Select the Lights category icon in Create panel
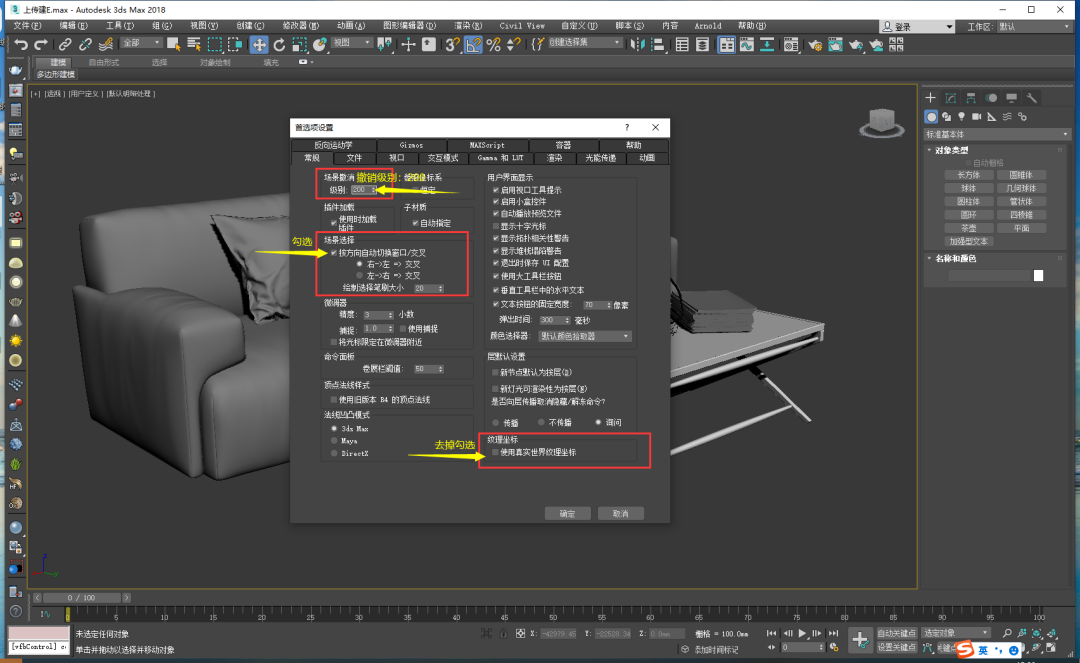The height and width of the screenshot is (663, 1080). tap(962, 117)
